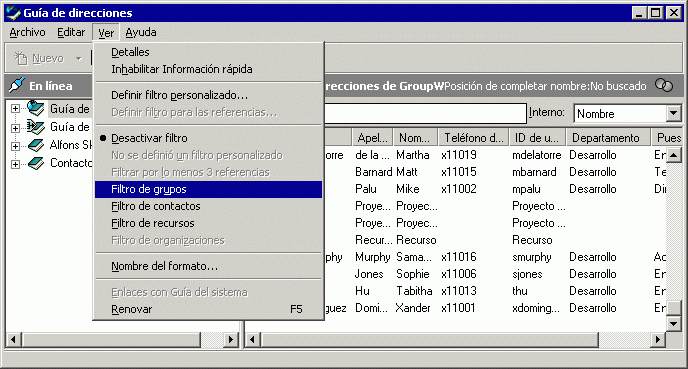Screen dimensions: 688x369
Task: Select the Alfons address book icon
Action: (x=36, y=145)
